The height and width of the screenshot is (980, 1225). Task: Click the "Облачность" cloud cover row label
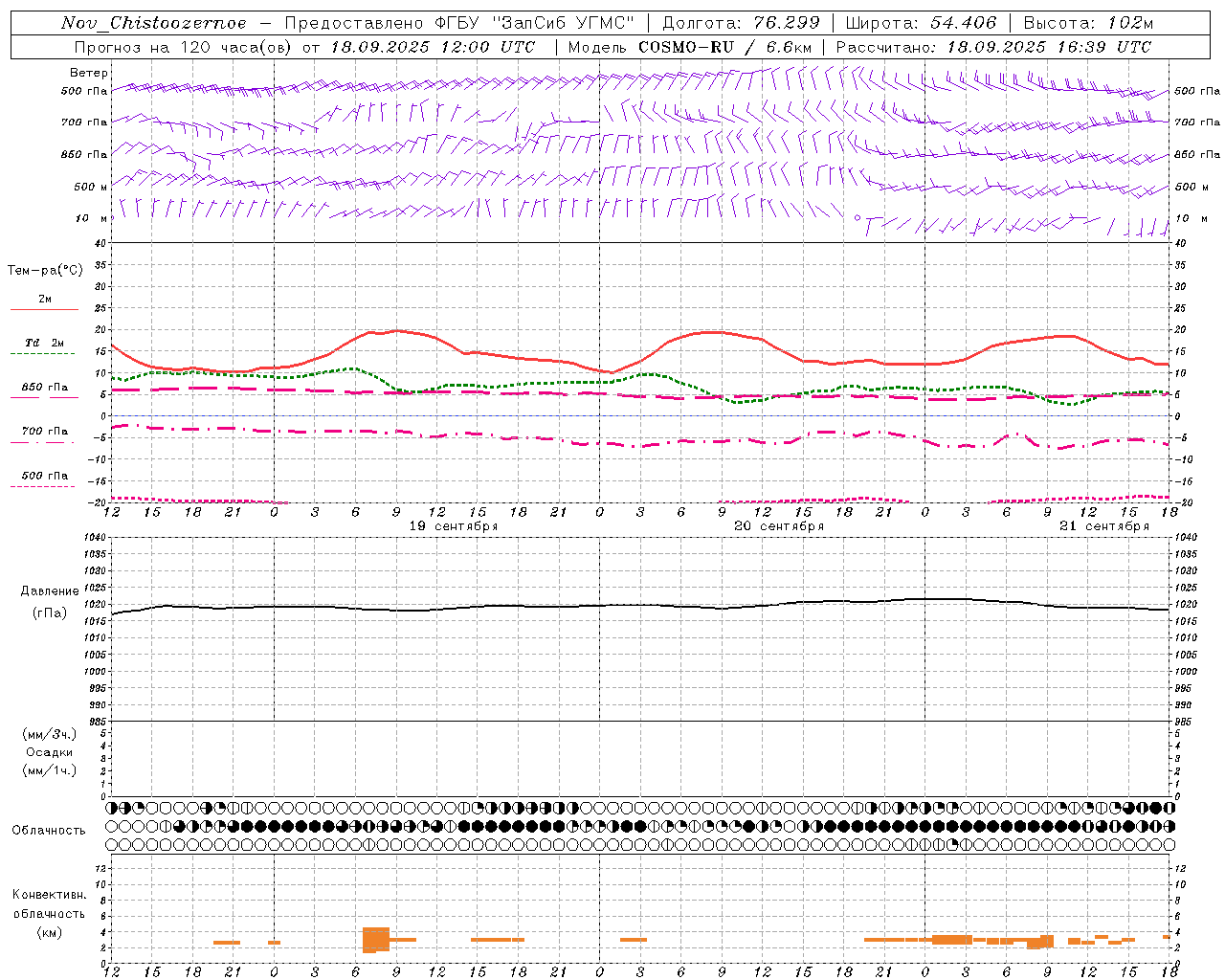49,831
